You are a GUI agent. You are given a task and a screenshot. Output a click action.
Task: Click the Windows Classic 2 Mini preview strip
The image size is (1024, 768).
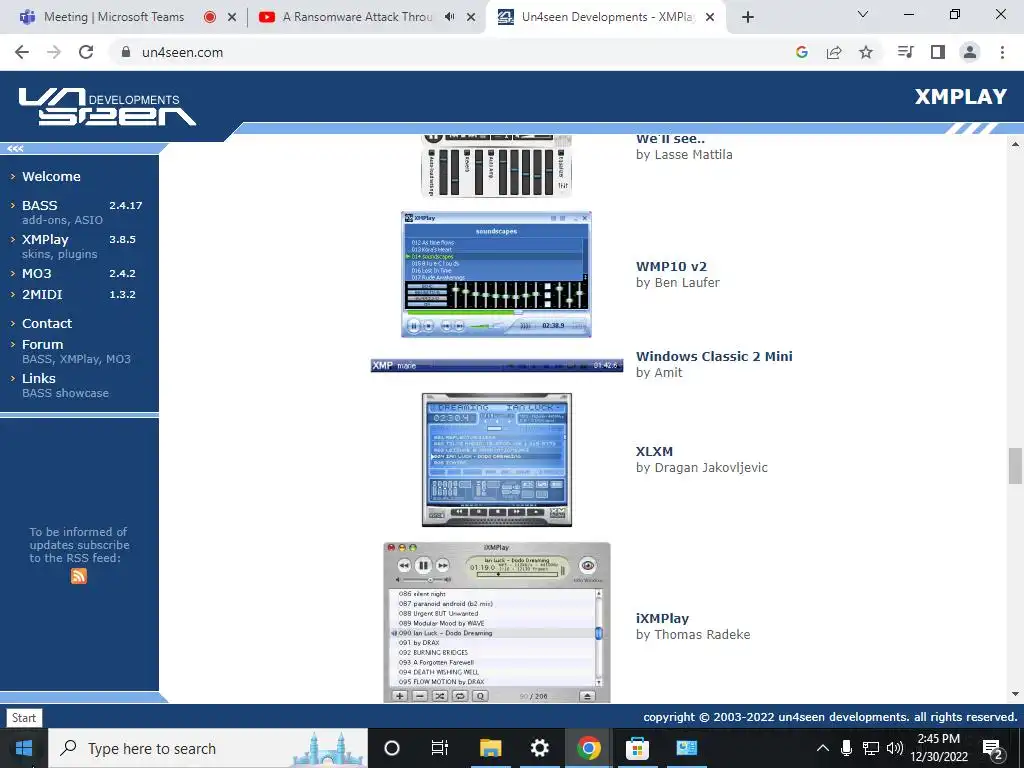[497, 365]
